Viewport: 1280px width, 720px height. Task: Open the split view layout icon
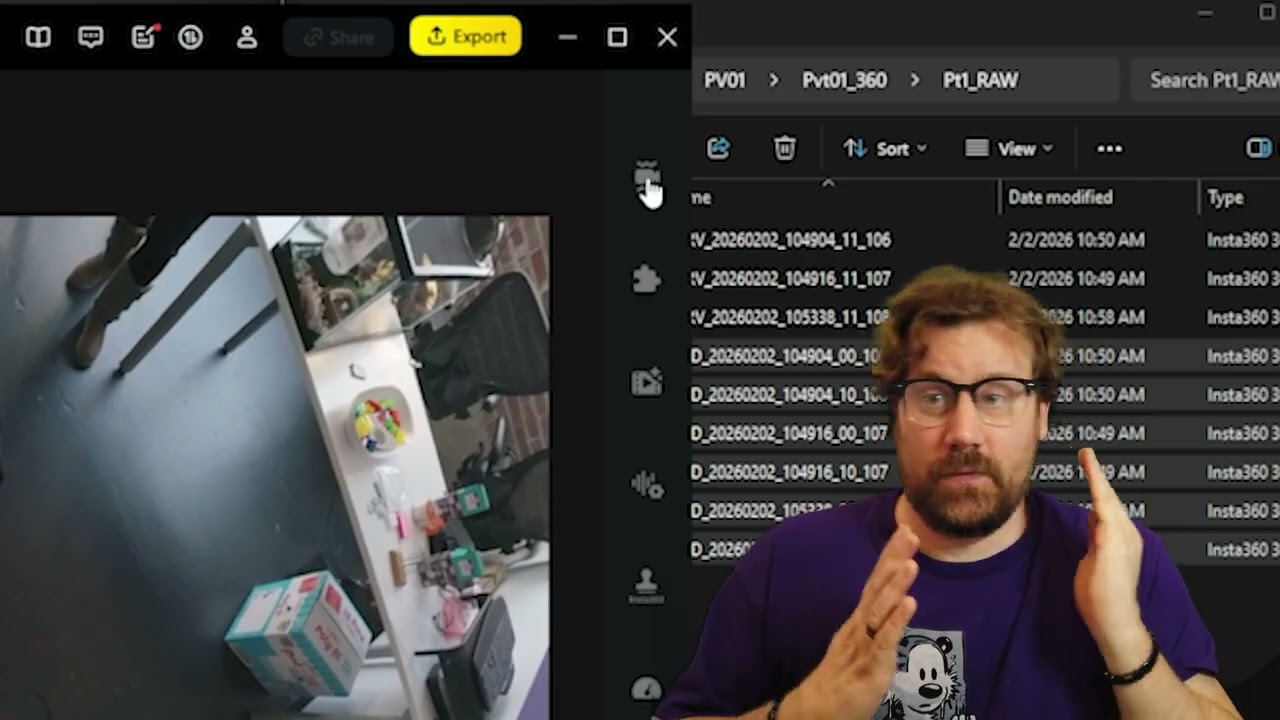coord(38,37)
